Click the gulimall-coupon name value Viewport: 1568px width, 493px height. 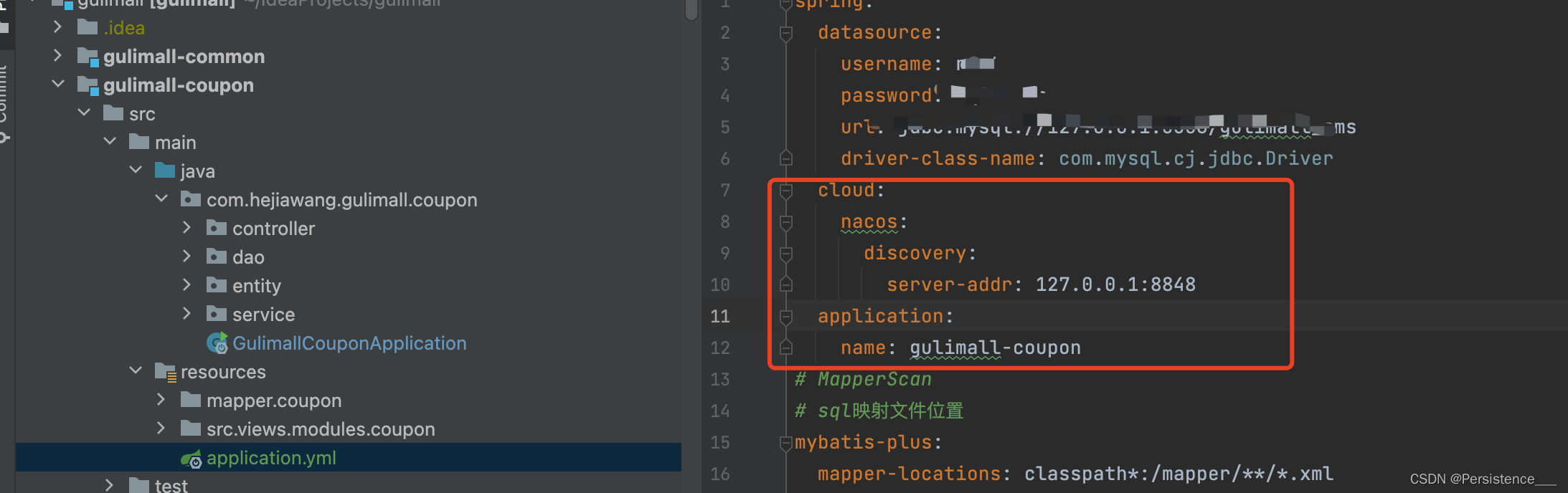coord(995,348)
